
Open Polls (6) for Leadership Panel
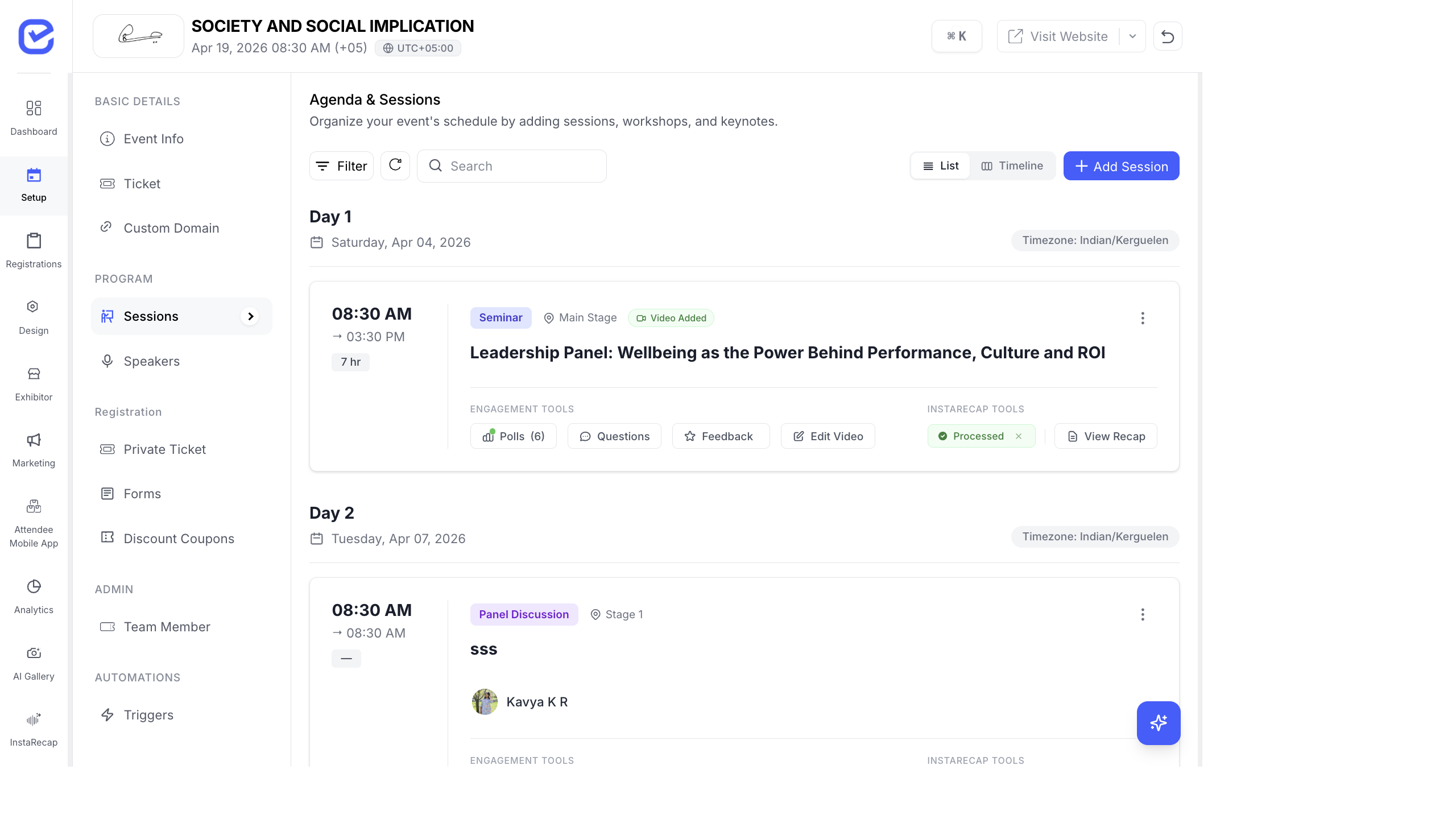(514, 436)
